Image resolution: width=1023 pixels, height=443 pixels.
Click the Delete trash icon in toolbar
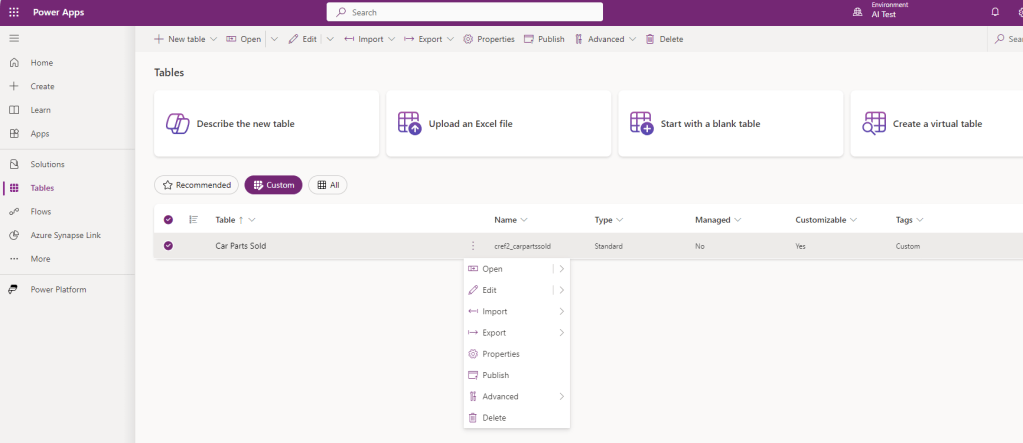tap(651, 39)
